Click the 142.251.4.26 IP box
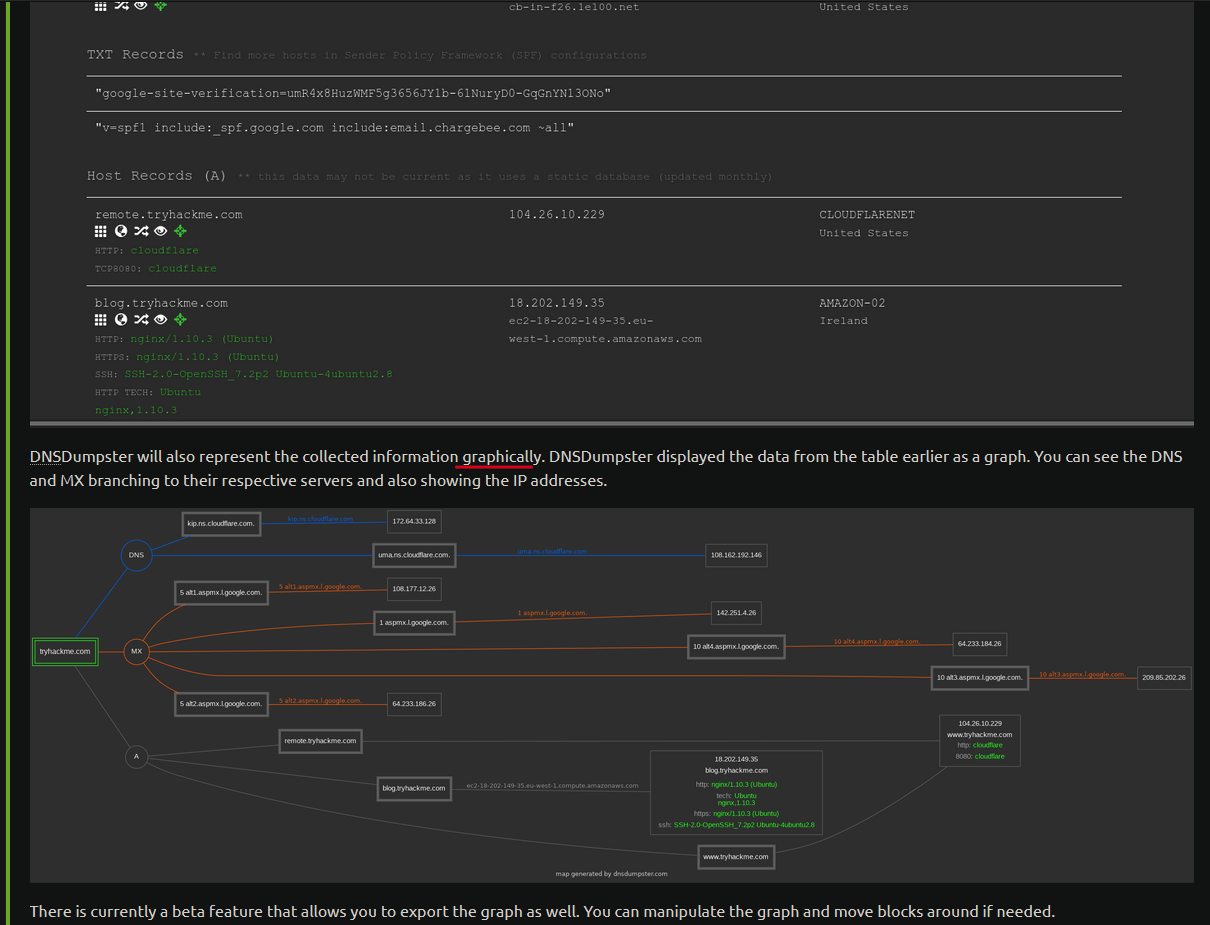Screen dimensions: 1210x925 pos(736,612)
